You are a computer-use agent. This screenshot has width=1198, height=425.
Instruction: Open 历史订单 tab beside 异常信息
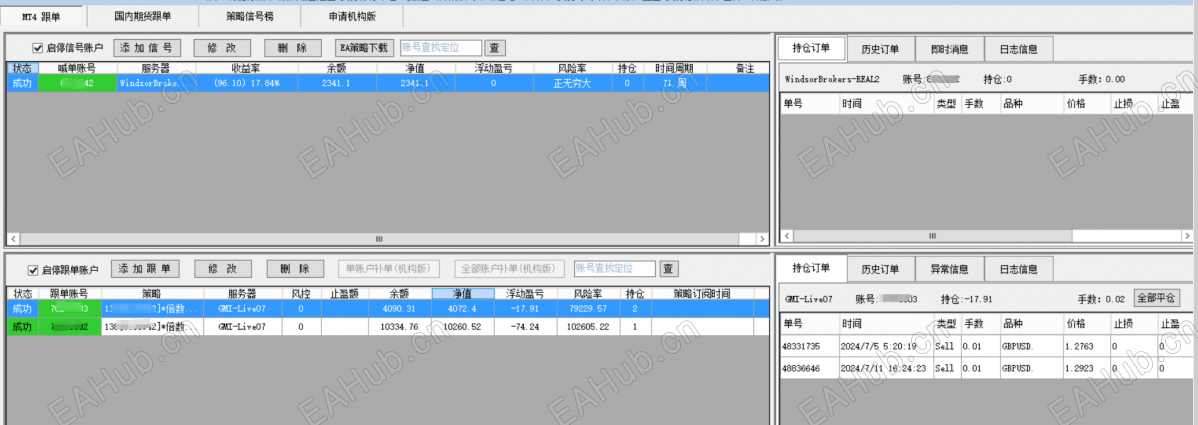click(x=881, y=269)
